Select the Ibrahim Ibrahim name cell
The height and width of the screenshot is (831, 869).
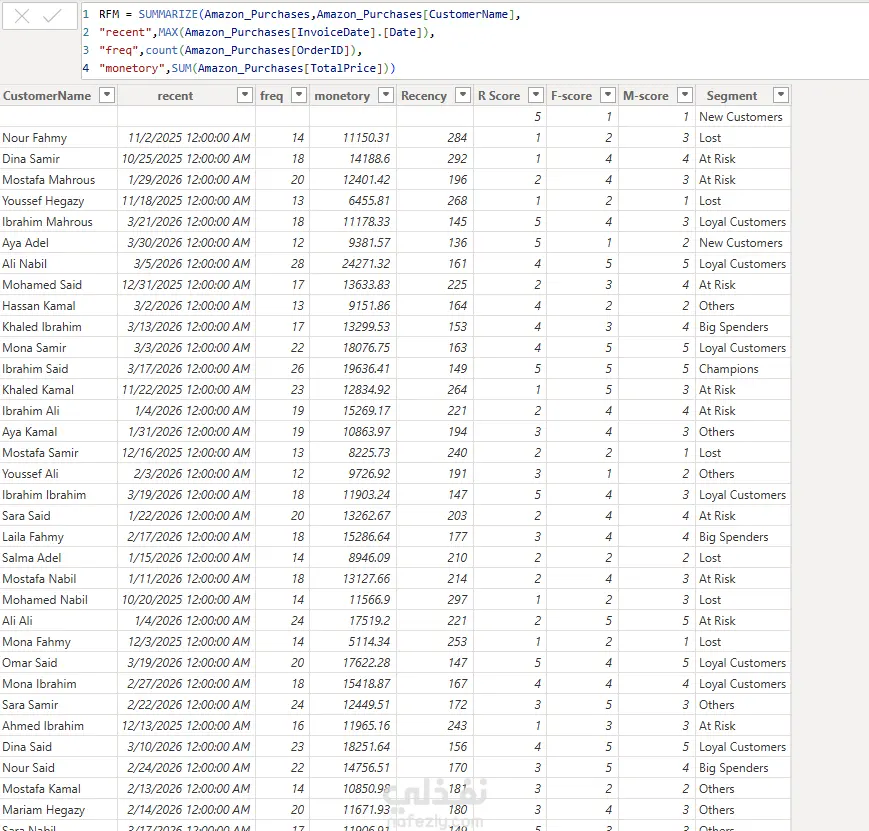click(59, 494)
